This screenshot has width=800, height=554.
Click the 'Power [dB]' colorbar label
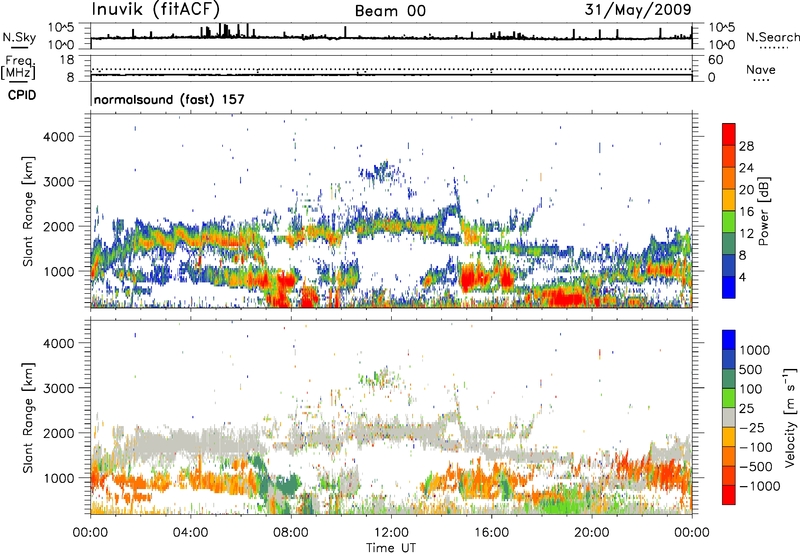763,211
